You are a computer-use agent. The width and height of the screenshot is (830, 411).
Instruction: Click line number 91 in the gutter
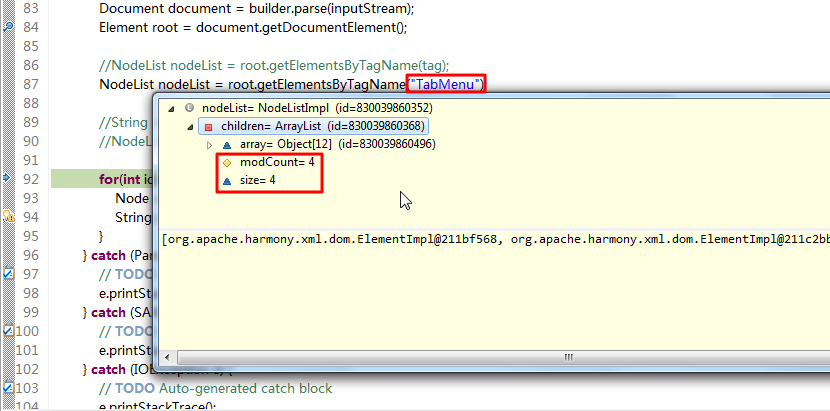pyautogui.click(x=31, y=160)
